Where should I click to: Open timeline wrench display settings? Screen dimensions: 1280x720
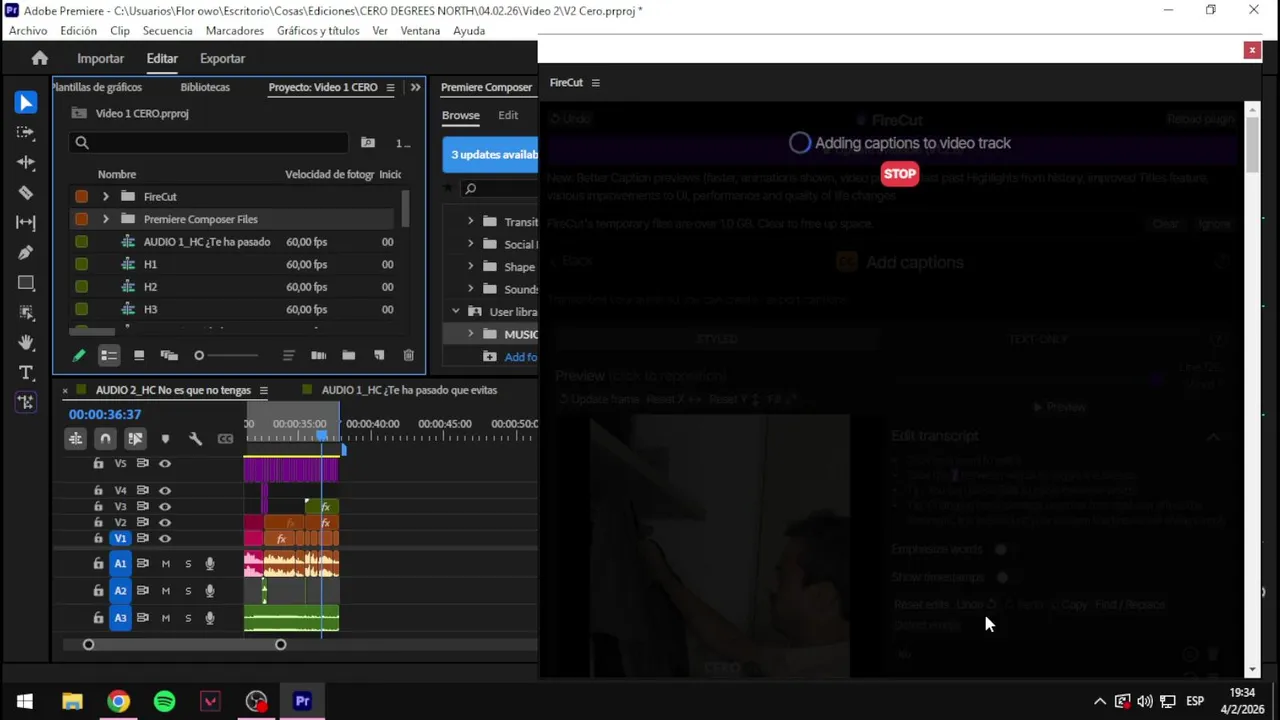(195, 438)
